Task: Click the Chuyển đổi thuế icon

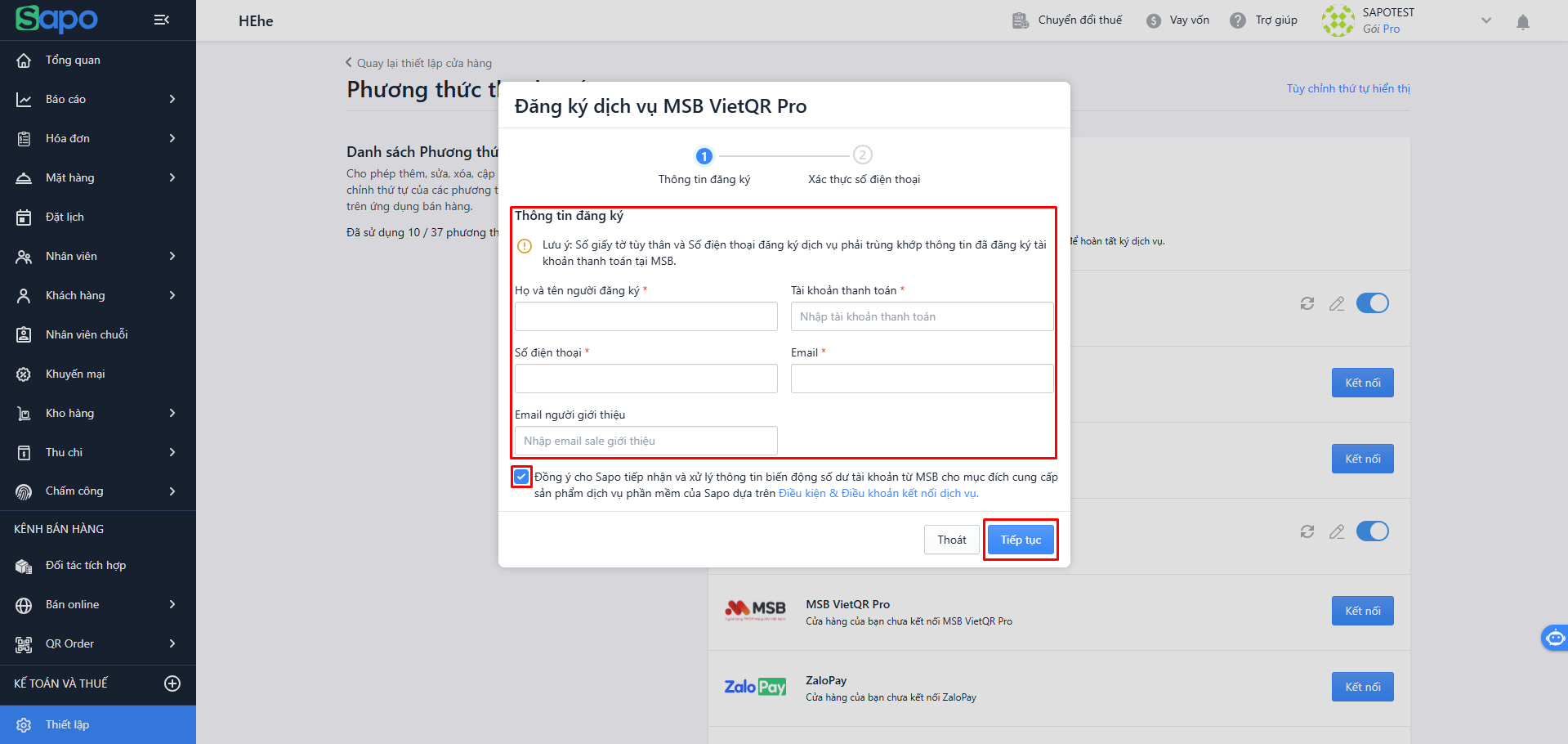Action: point(1021,20)
